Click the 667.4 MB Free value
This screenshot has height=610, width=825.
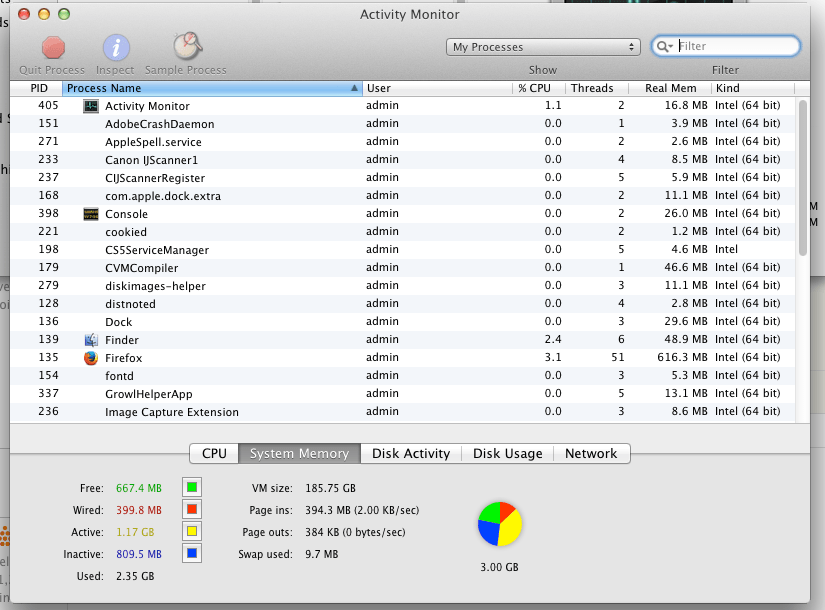click(139, 488)
